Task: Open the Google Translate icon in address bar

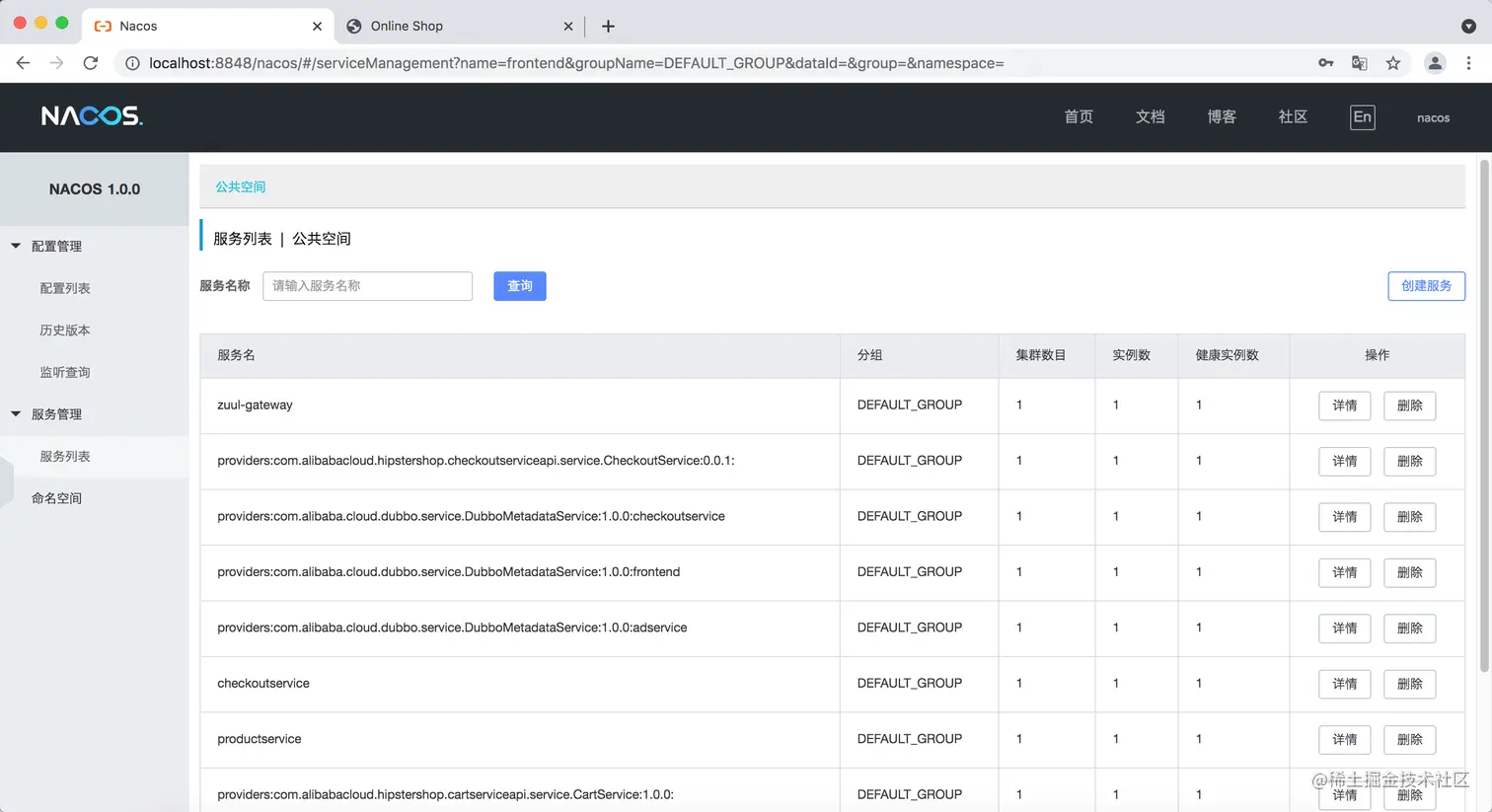Action: point(1359,63)
